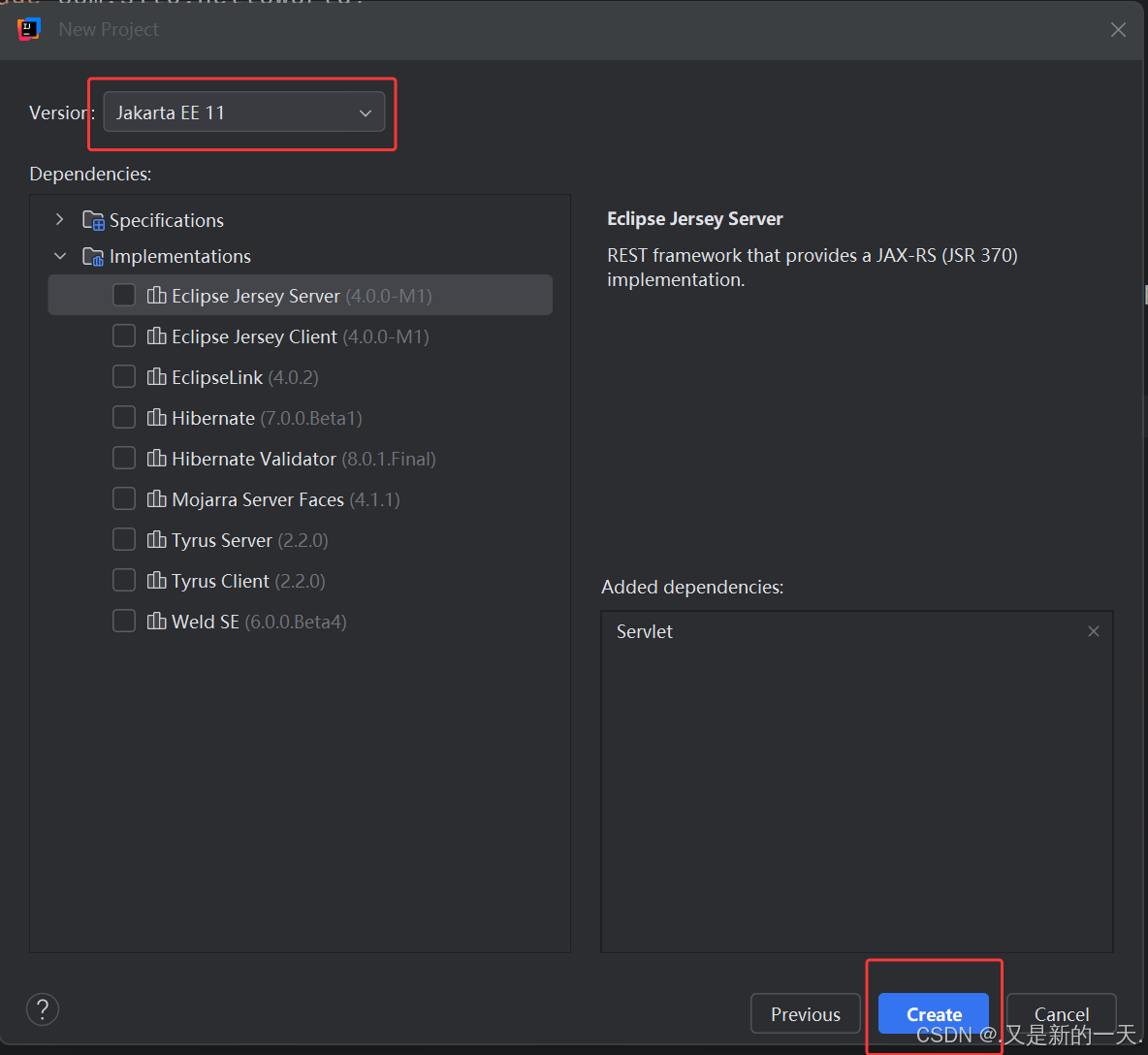Viewport: 1148px width, 1055px height.
Task: Click the Weld SE library icon
Action: point(157,621)
